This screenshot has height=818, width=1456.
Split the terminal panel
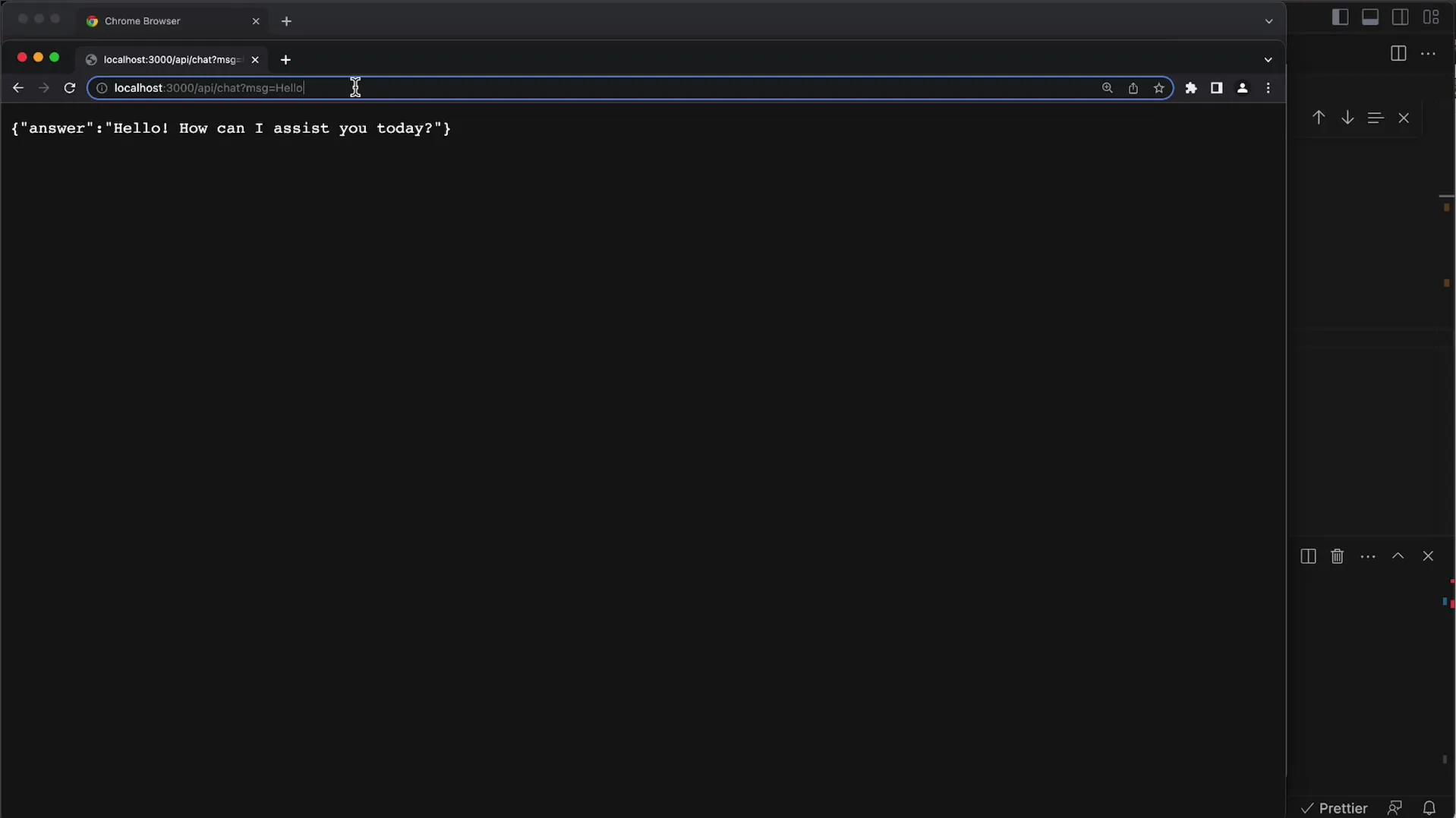(1308, 556)
